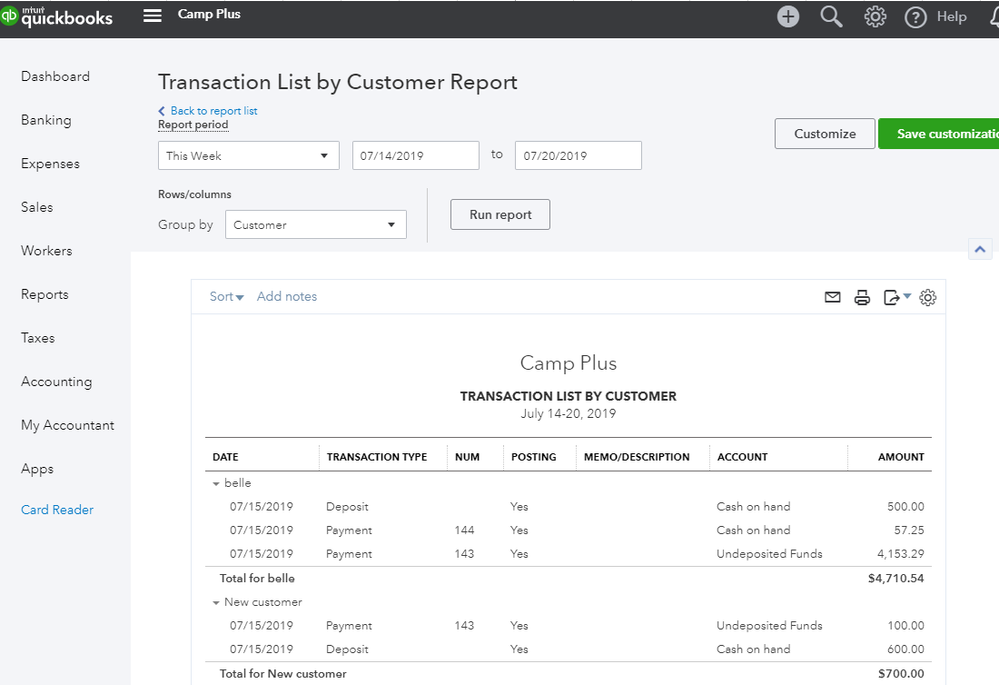Viewport: 999px width, 685px height.
Task: Open the 57.25 payment amount
Action: pos(909,530)
